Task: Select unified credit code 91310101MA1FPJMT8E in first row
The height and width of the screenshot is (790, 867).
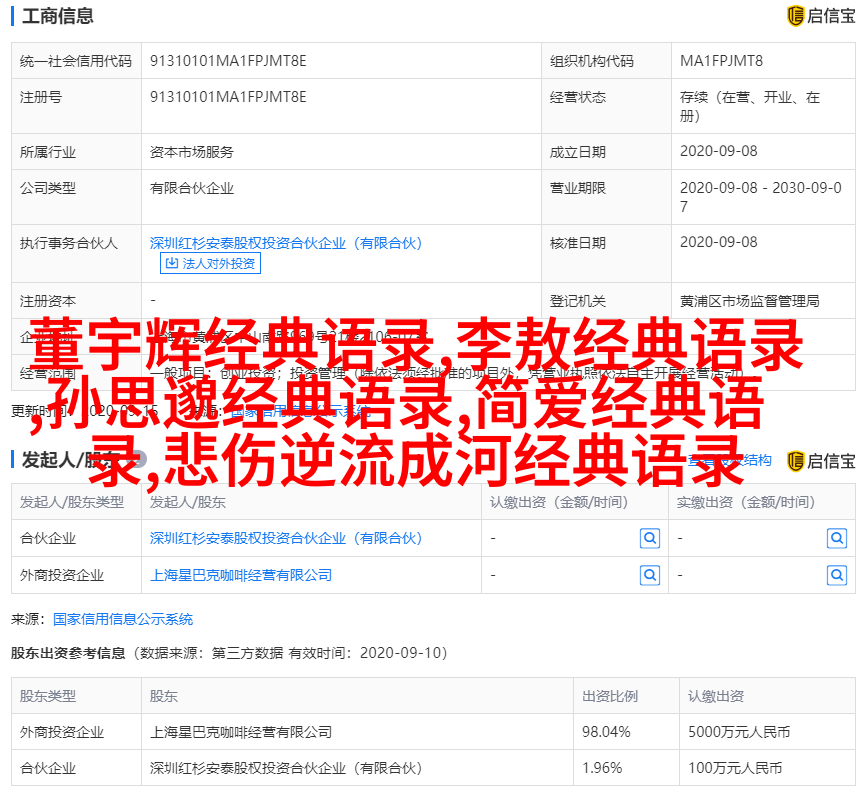Action: [228, 61]
